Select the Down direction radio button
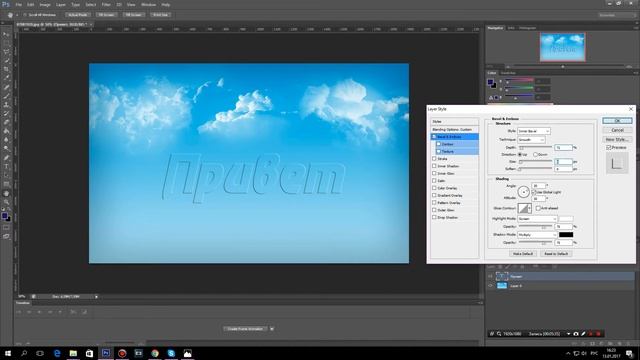Screen dimensions: 640x360 536,155
